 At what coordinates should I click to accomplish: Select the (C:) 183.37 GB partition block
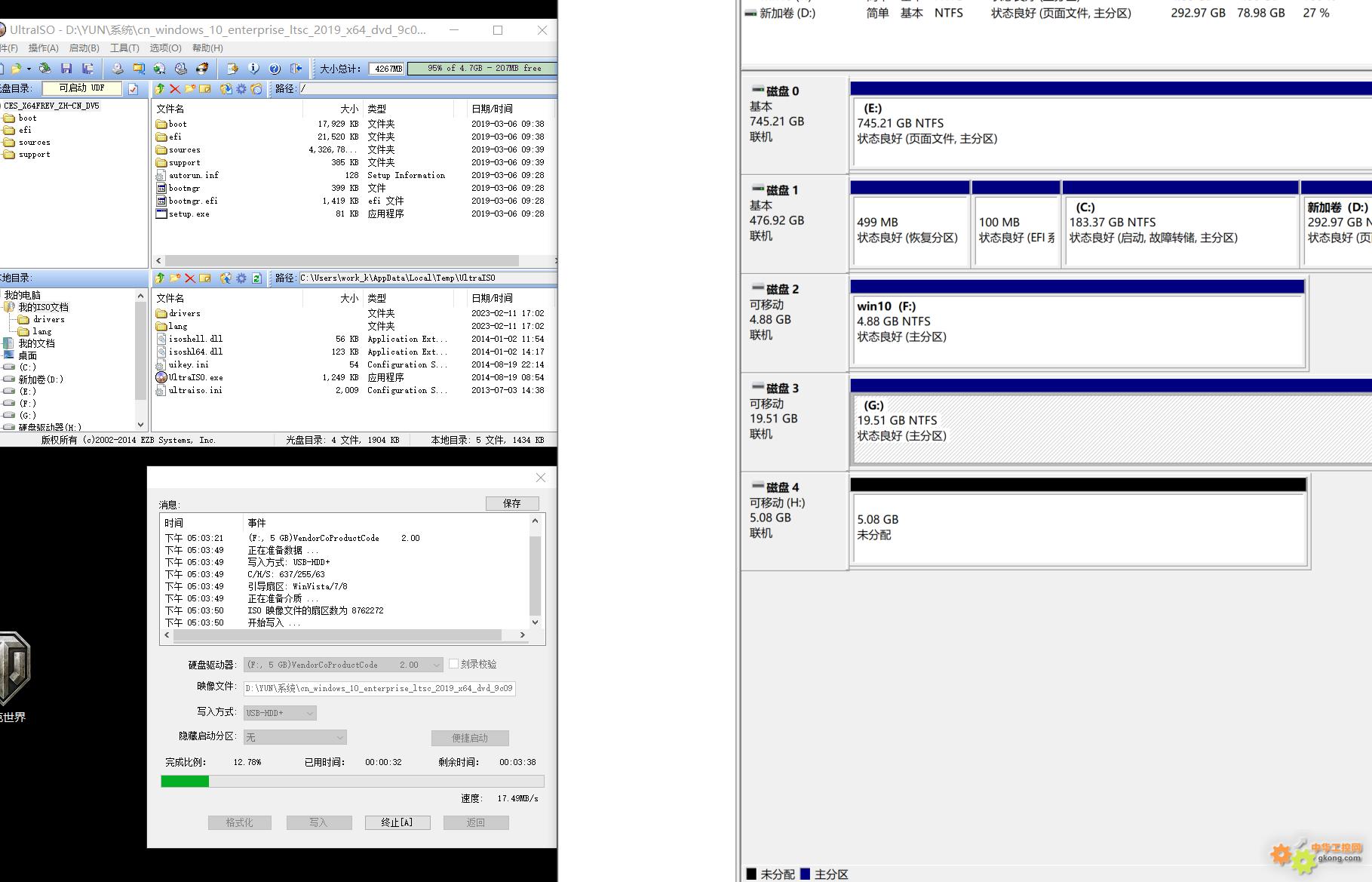click(x=1180, y=224)
